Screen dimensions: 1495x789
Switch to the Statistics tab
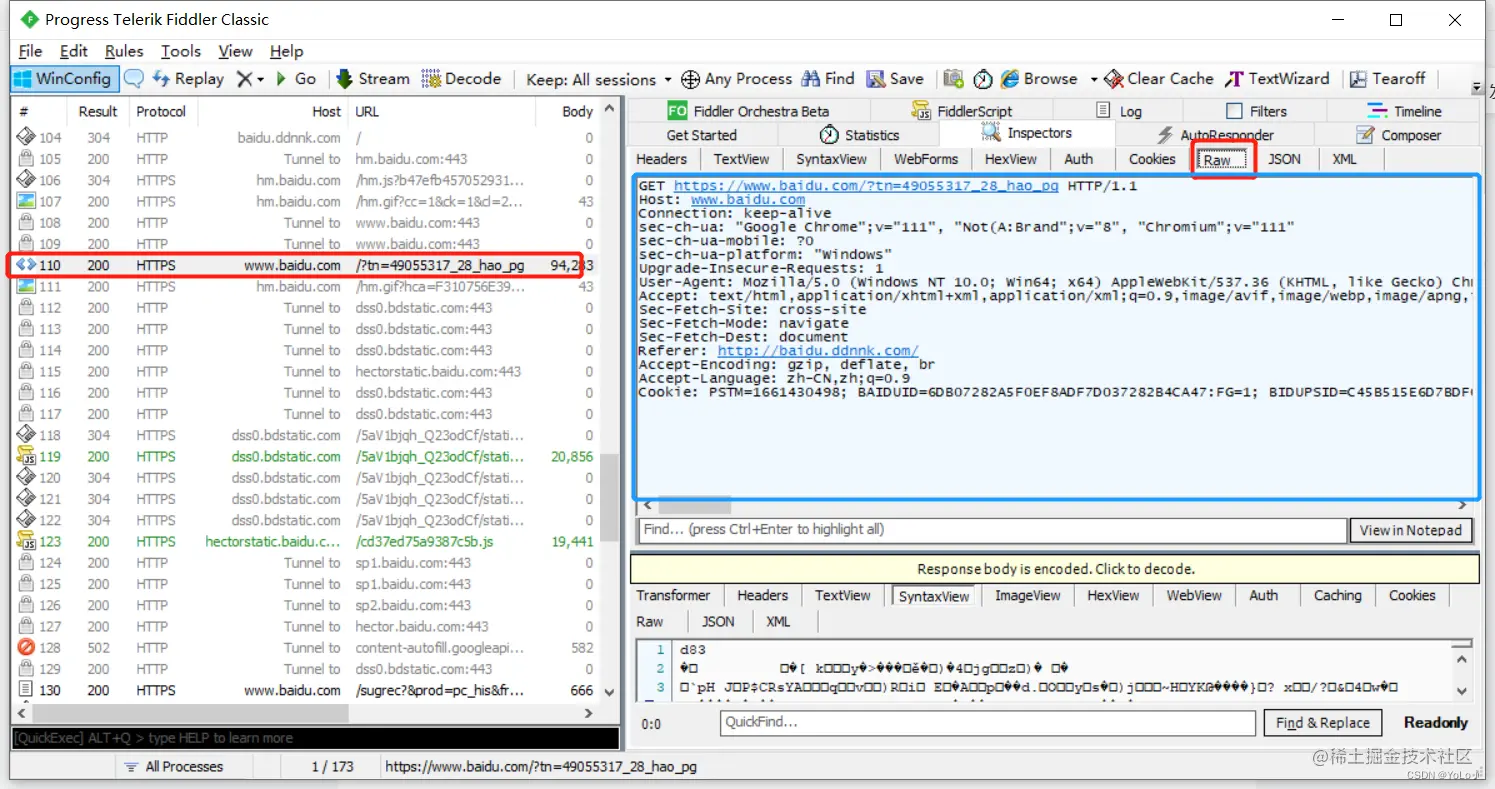point(859,135)
